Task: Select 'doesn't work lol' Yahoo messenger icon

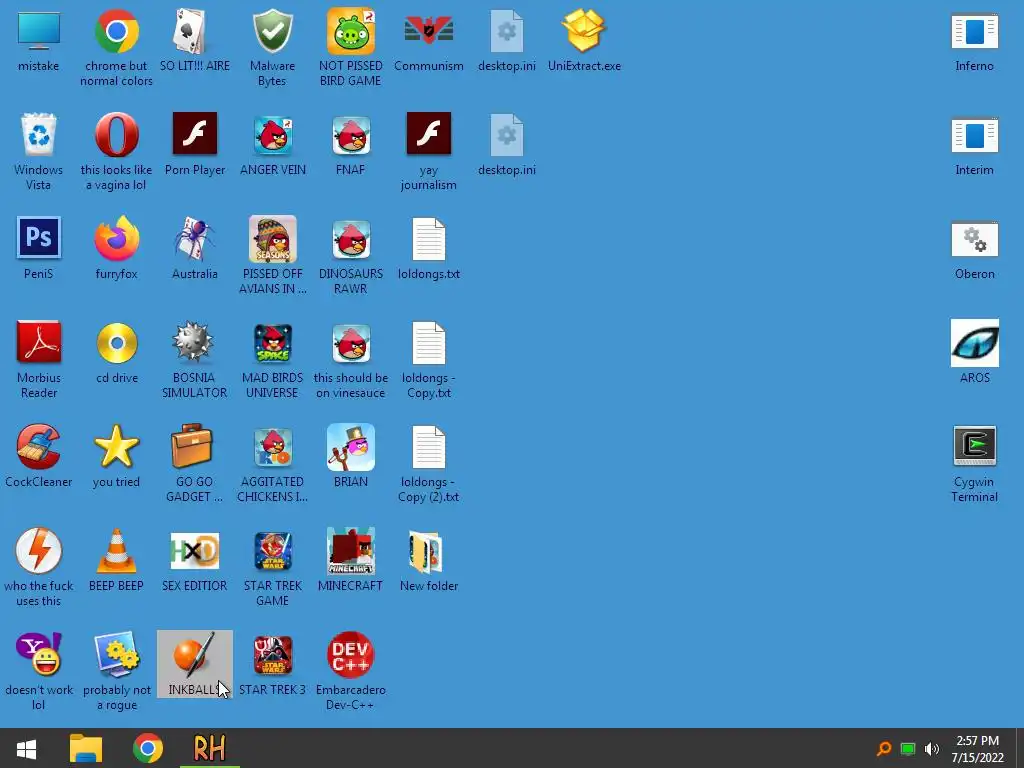Action: click(39, 654)
